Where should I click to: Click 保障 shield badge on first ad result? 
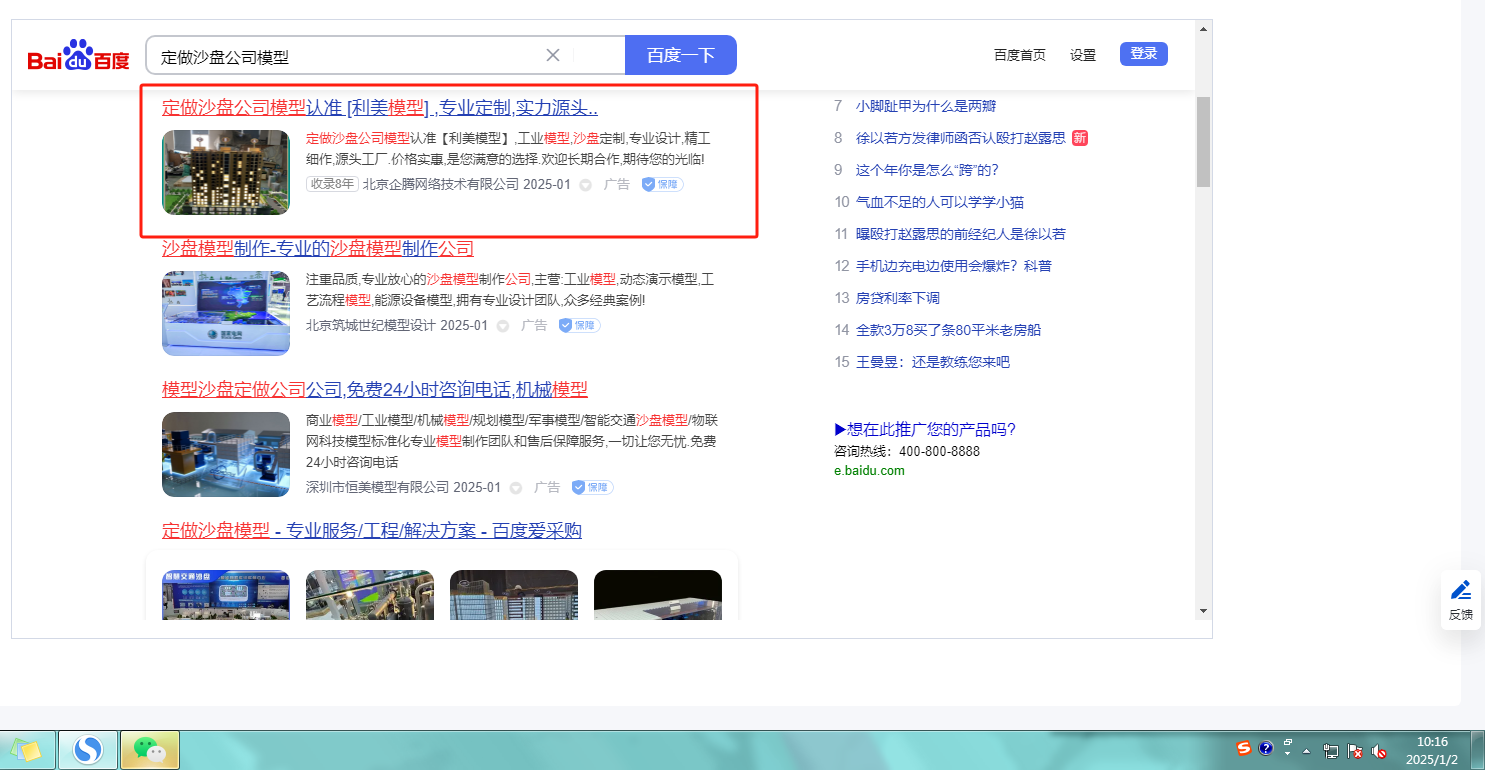(662, 184)
